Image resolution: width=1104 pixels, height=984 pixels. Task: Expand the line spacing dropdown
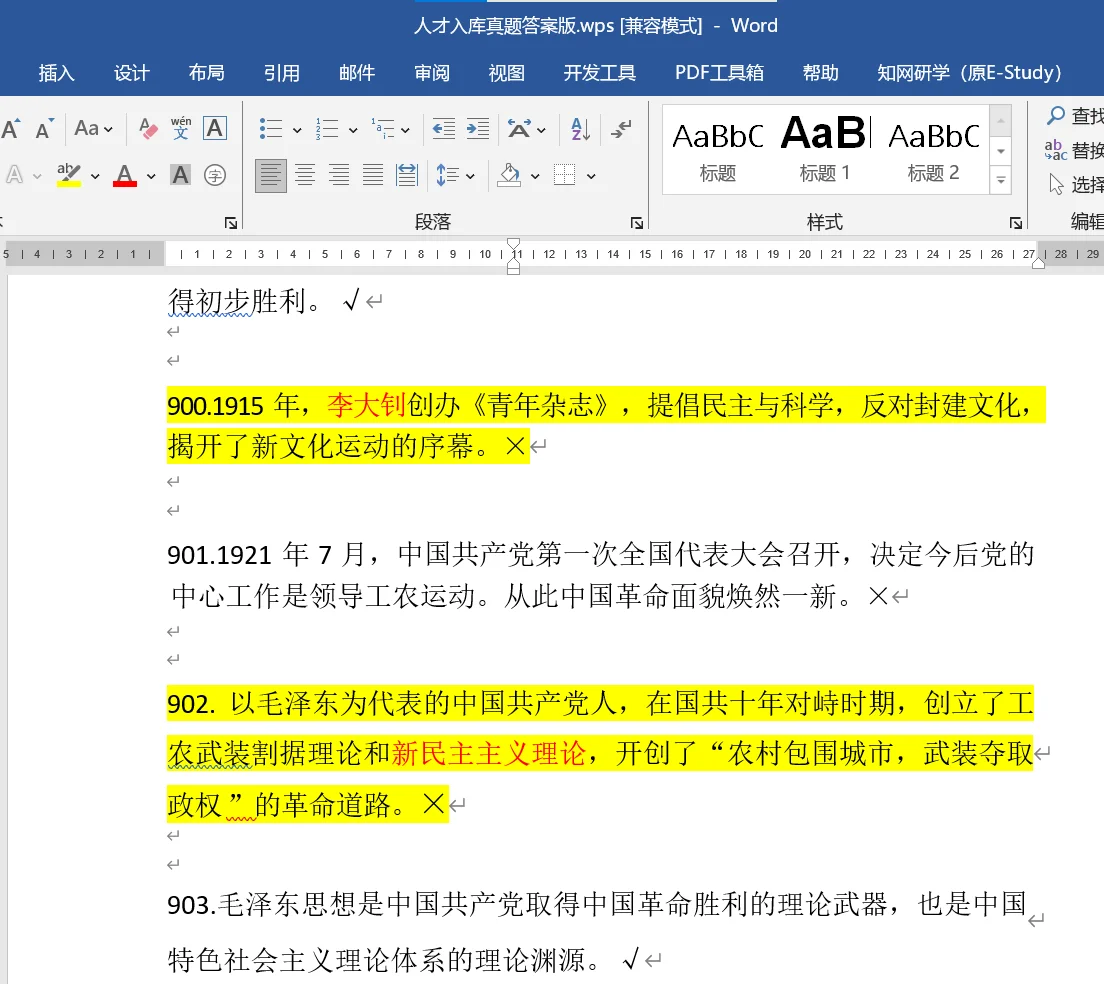[470, 174]
